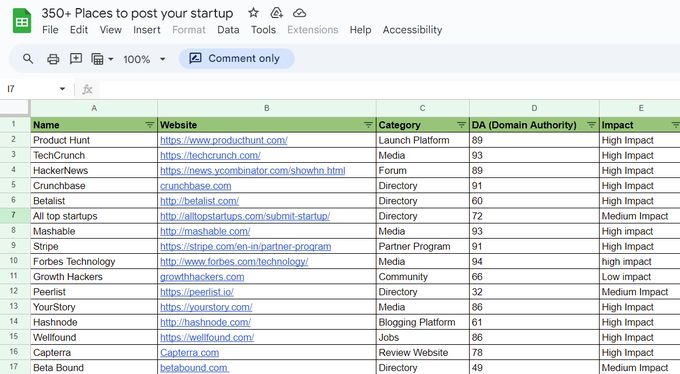Image resolution: width=680 pixels, height=374 pixels.
Task: Open the search the menus magnifier
Action: (28, 59)
